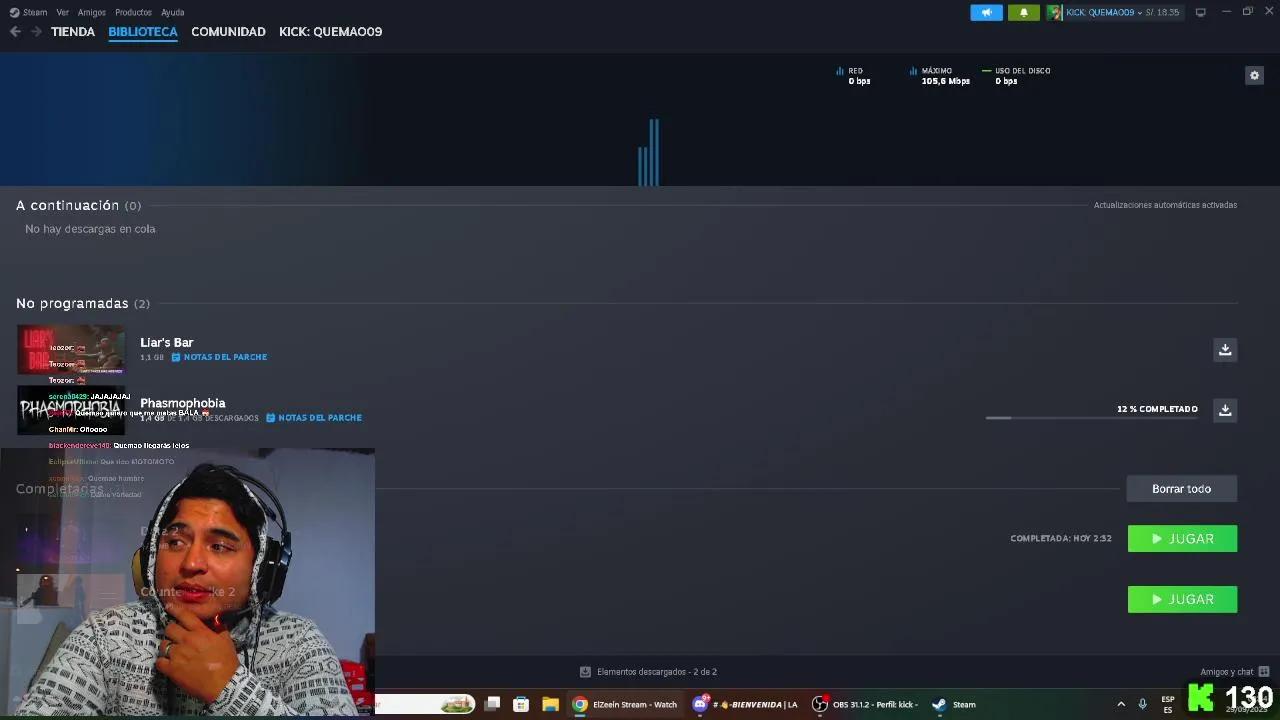Open Microsoft Store from the taskbar
1280x720 pixels.
point(521,704)
